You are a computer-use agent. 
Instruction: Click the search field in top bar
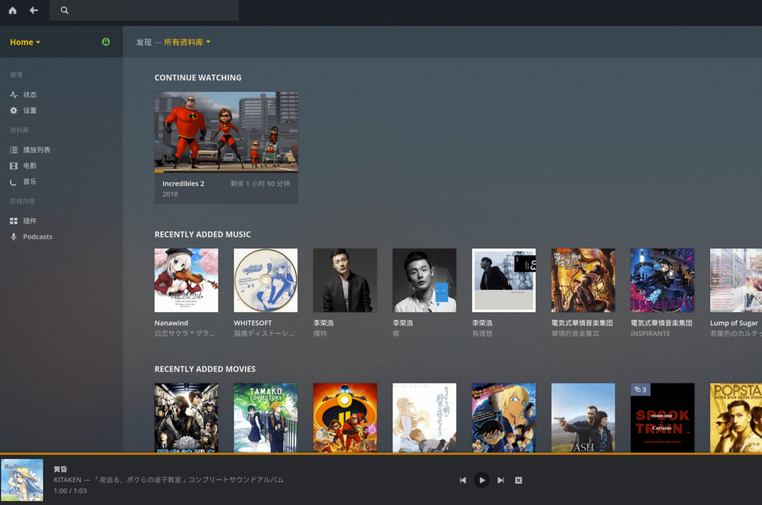150,10
